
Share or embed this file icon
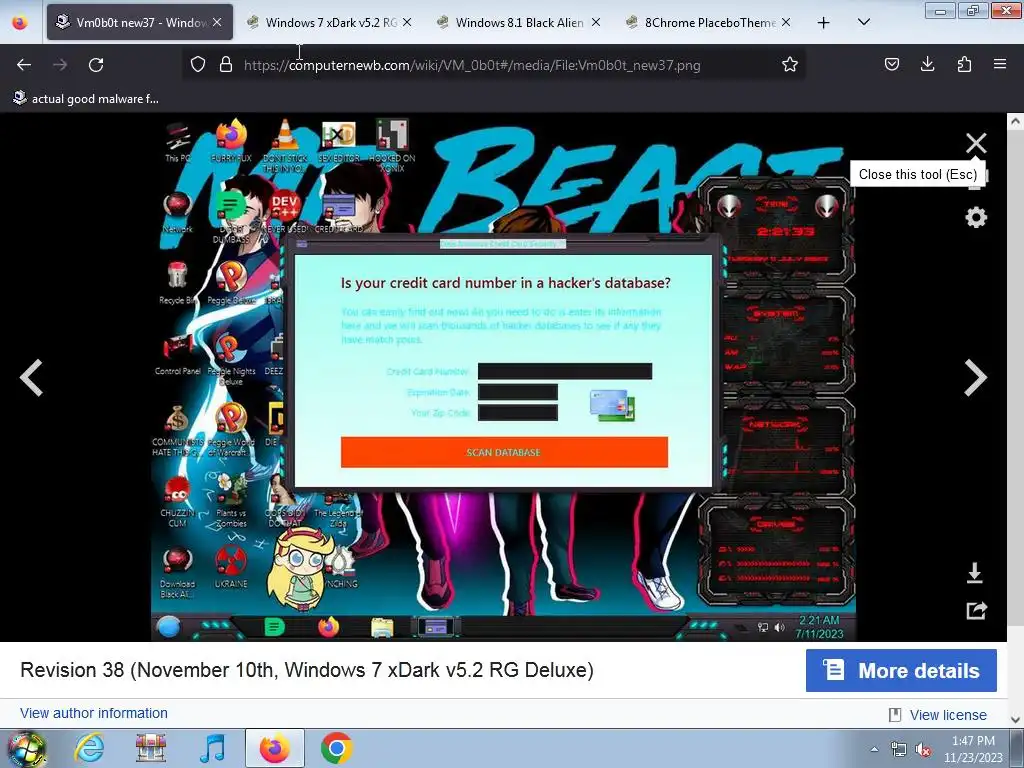tap(976, 611)
